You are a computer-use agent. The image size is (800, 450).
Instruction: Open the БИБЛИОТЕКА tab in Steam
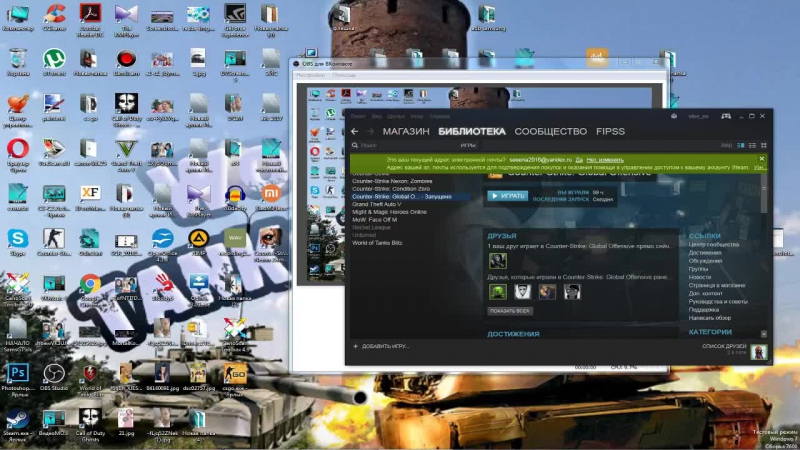[472, 132]
